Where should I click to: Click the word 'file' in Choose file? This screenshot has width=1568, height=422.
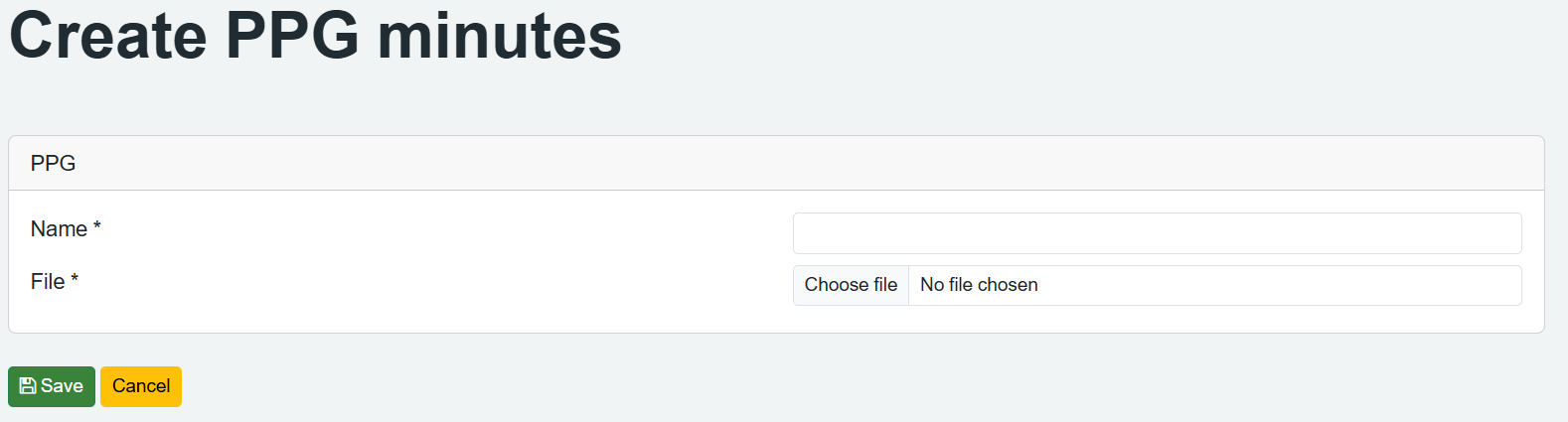pyautogui.click(x=885, y=285)
